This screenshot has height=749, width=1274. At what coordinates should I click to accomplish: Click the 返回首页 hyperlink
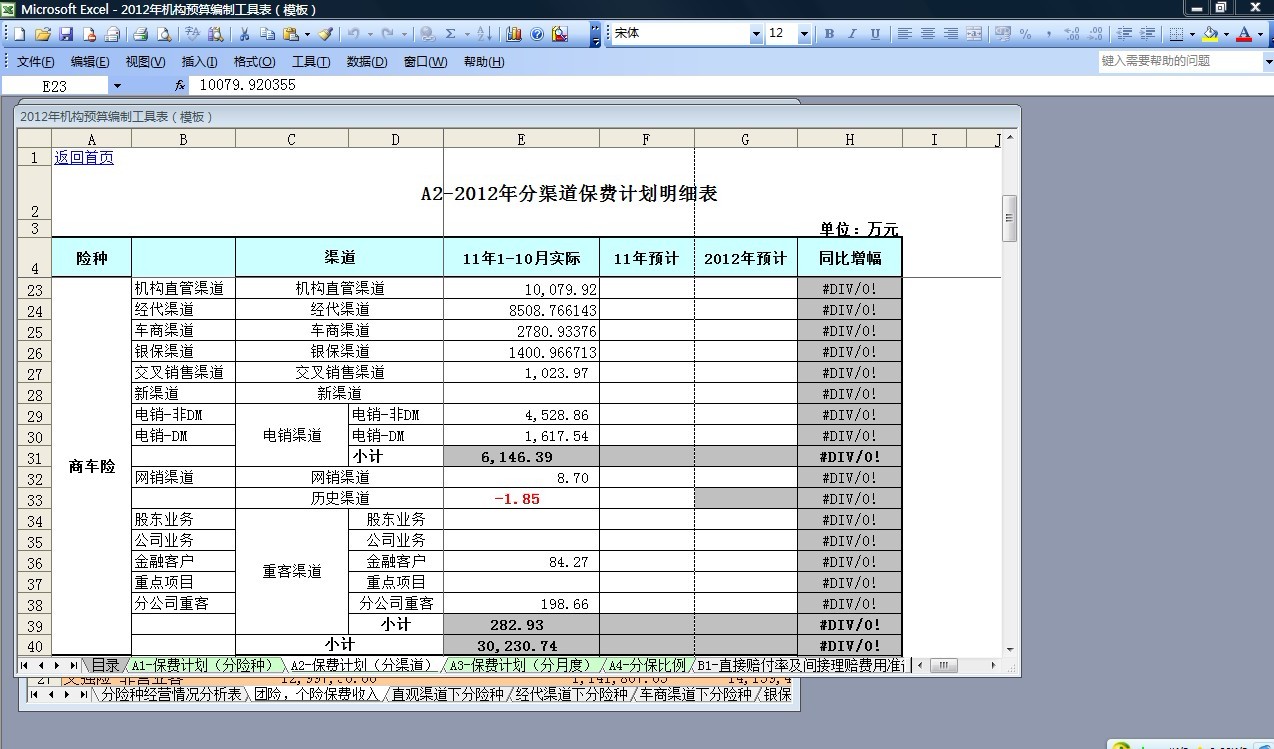[84, 157]
